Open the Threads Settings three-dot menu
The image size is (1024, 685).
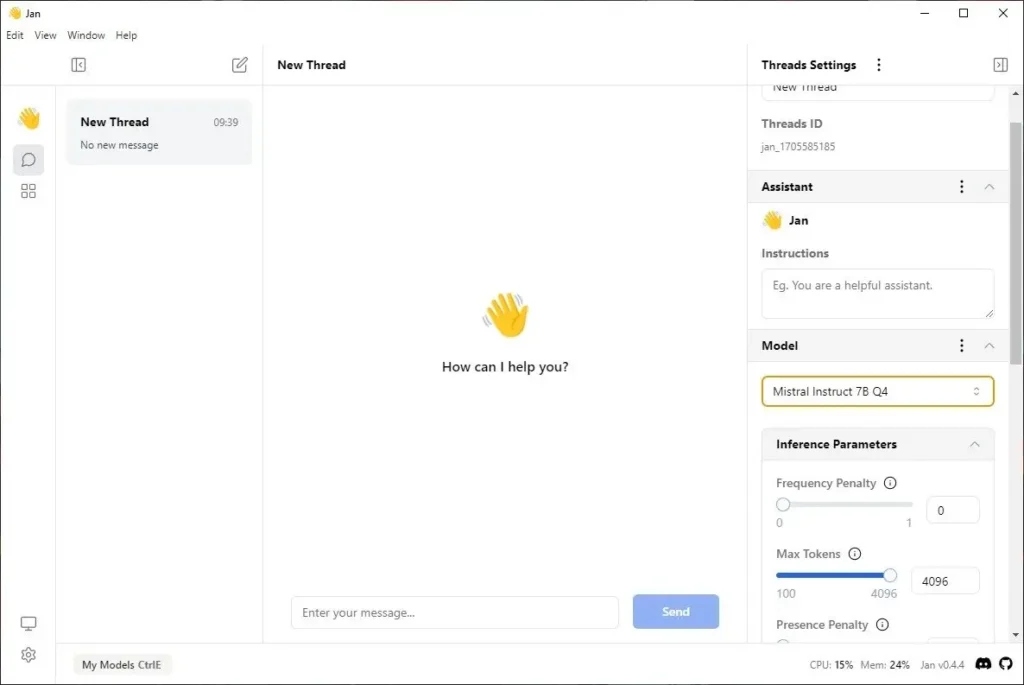click(878, 64)
